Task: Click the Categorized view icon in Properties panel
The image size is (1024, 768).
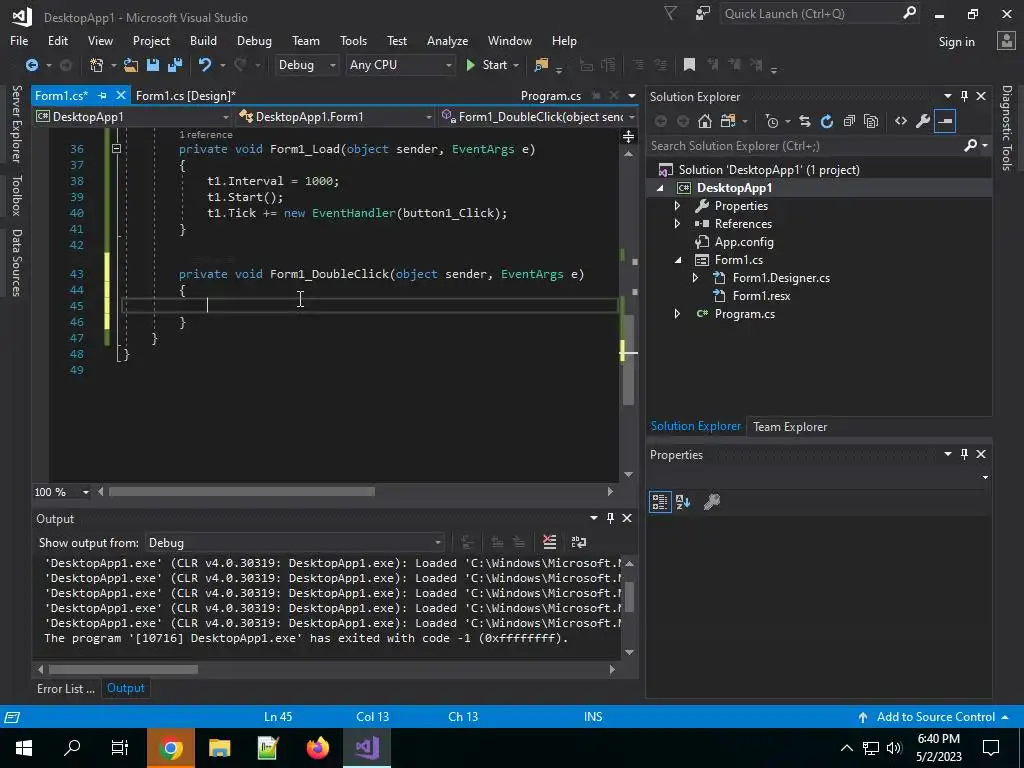Action: 660,502
